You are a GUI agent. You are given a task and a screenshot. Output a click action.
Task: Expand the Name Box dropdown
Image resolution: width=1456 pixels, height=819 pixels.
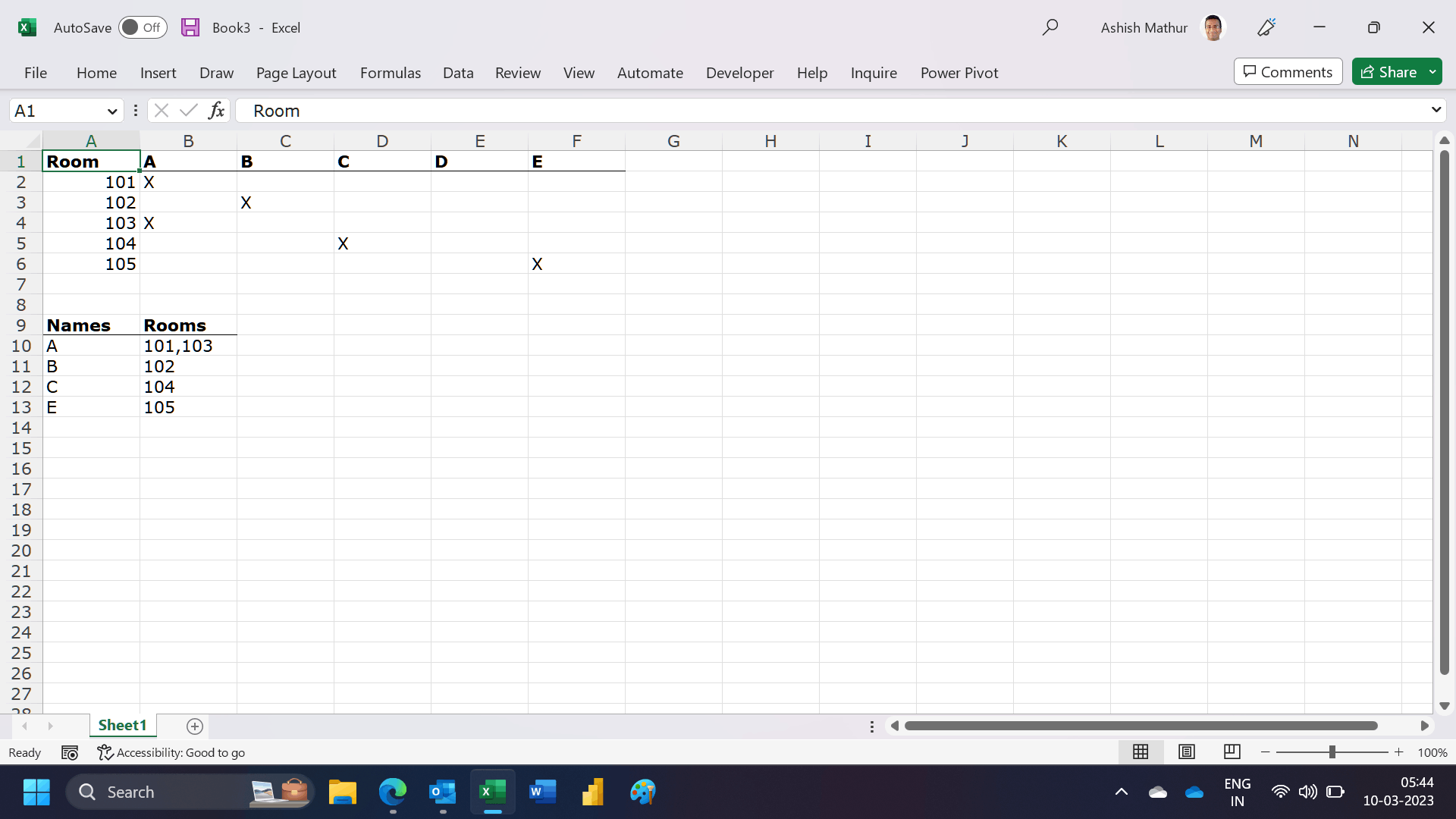click(112, 111)
